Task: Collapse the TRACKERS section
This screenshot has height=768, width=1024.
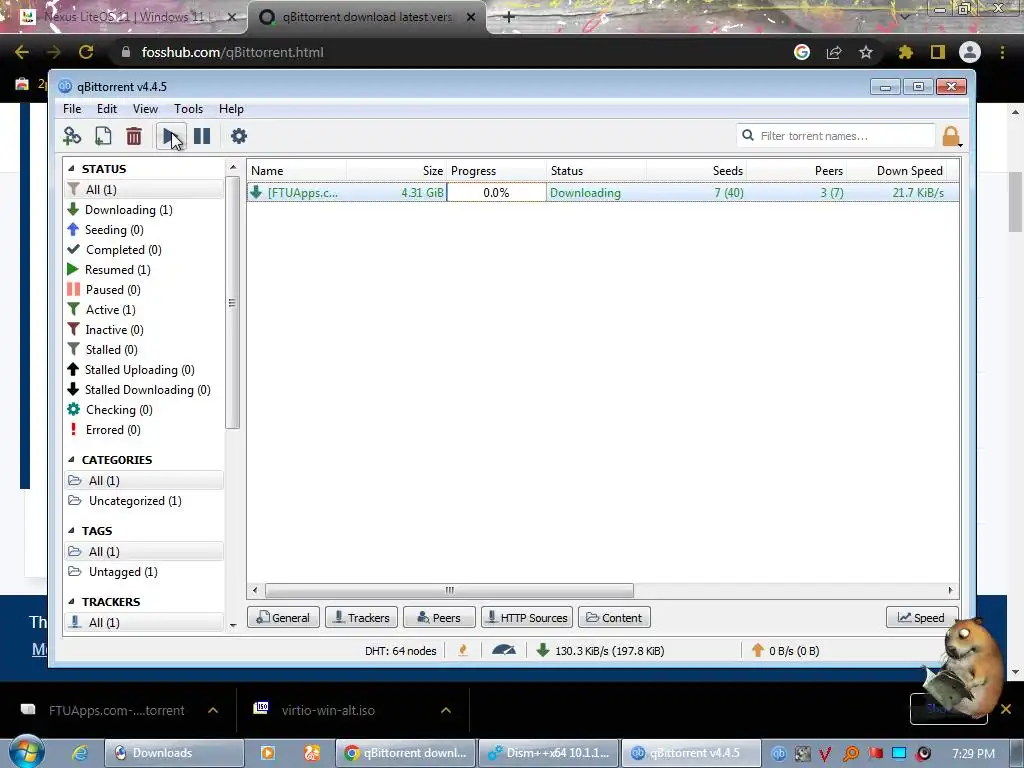Action: (72, 602)
